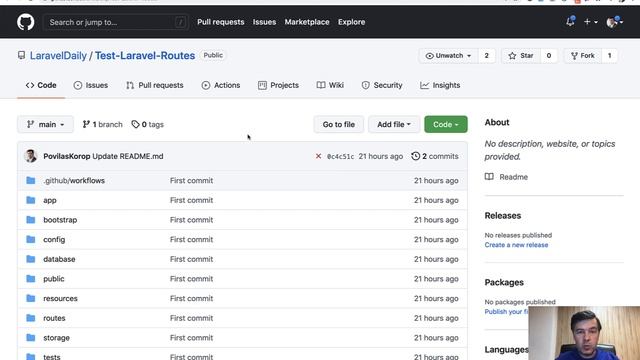The width and height of the screenshot is (640, 360).
Task: Open the plus create-new menu
Action: click(x=590, y=22)
